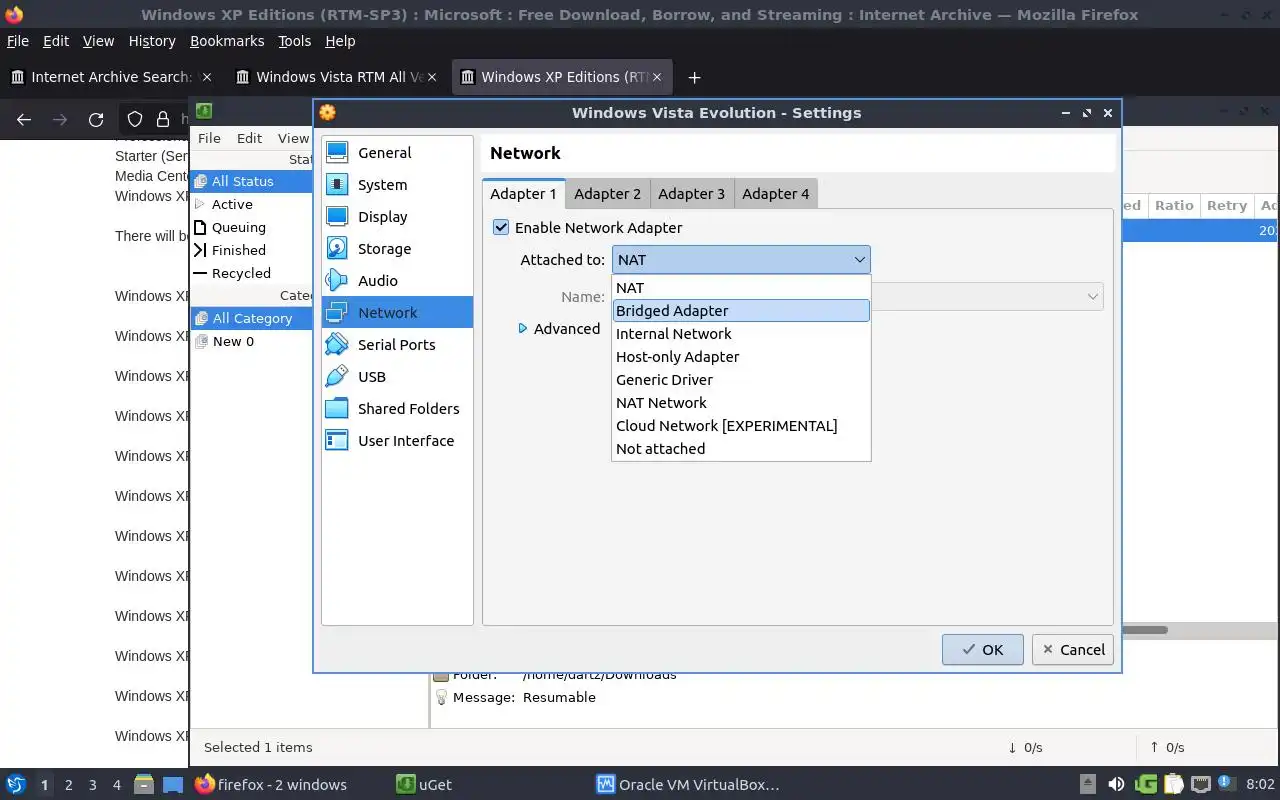Click the volume icon in system tray

click(1116, 784)
